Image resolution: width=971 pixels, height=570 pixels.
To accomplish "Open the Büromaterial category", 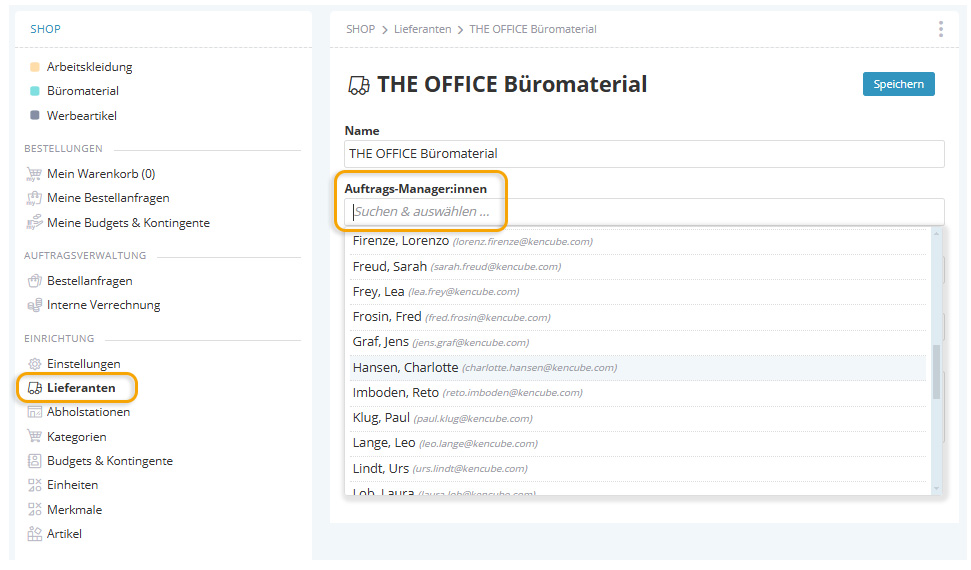I will pyautogui.click(x=82, y=91).
